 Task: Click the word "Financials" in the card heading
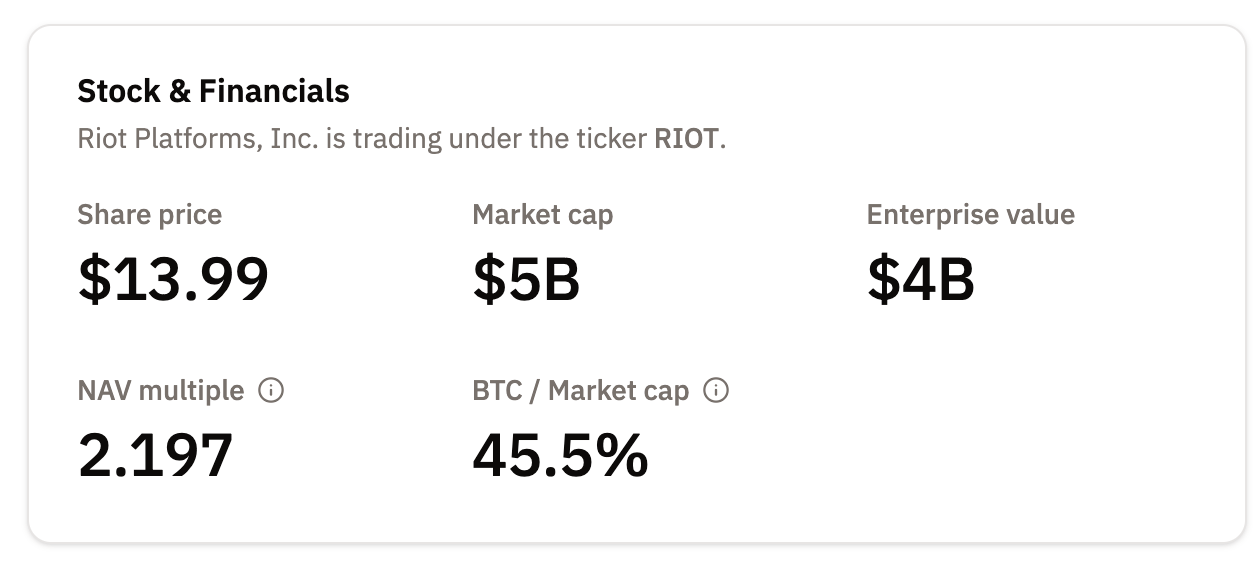pyautogui.click(x=274, y=91)
